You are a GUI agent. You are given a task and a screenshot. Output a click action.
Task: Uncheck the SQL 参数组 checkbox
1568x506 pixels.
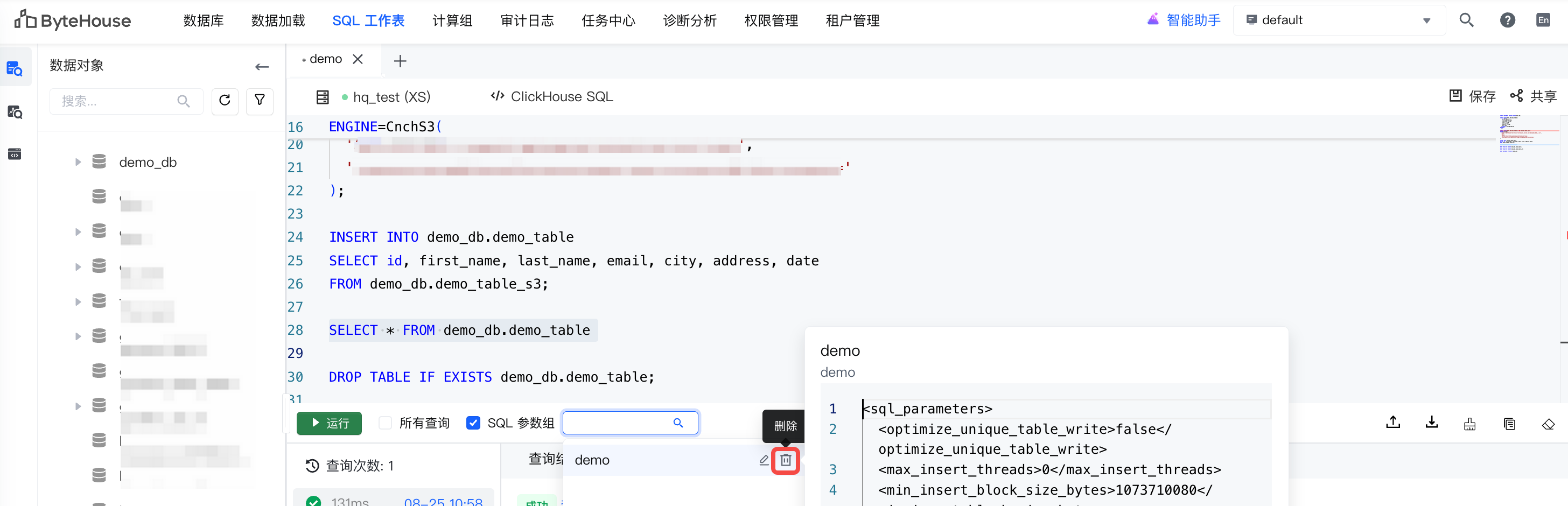pyautogui.click(x=473, y=423)
